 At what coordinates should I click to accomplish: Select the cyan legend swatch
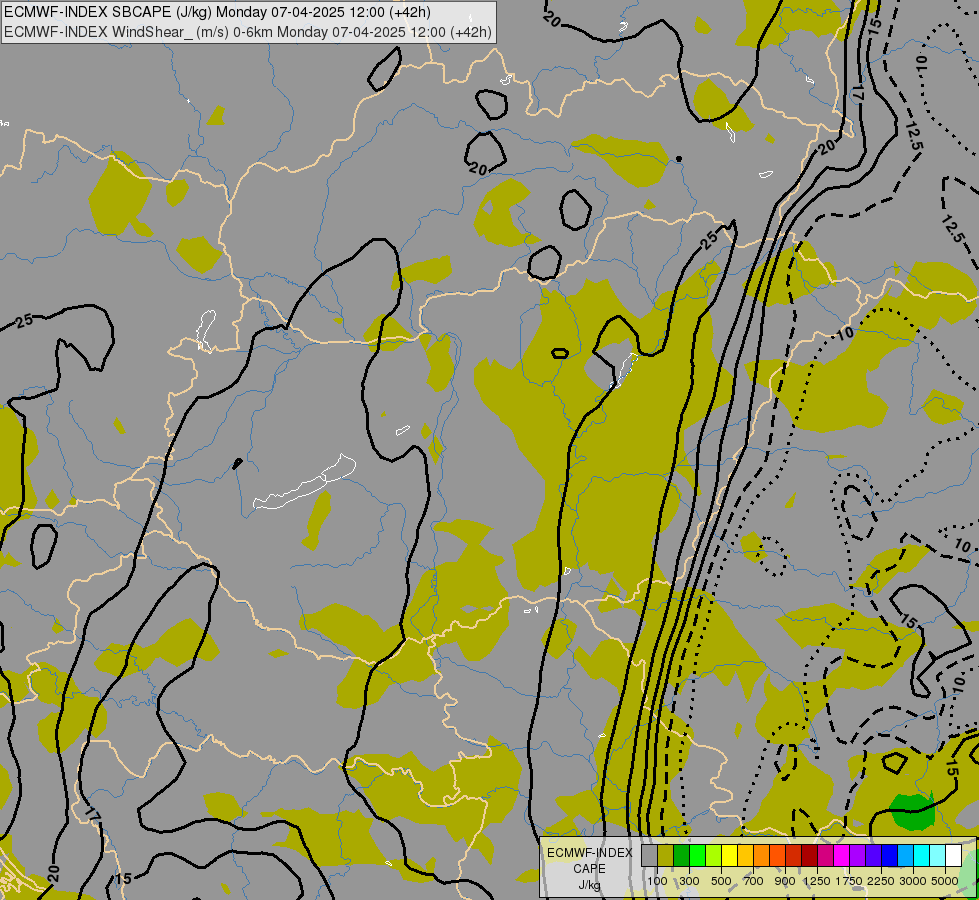pos(922,855)
